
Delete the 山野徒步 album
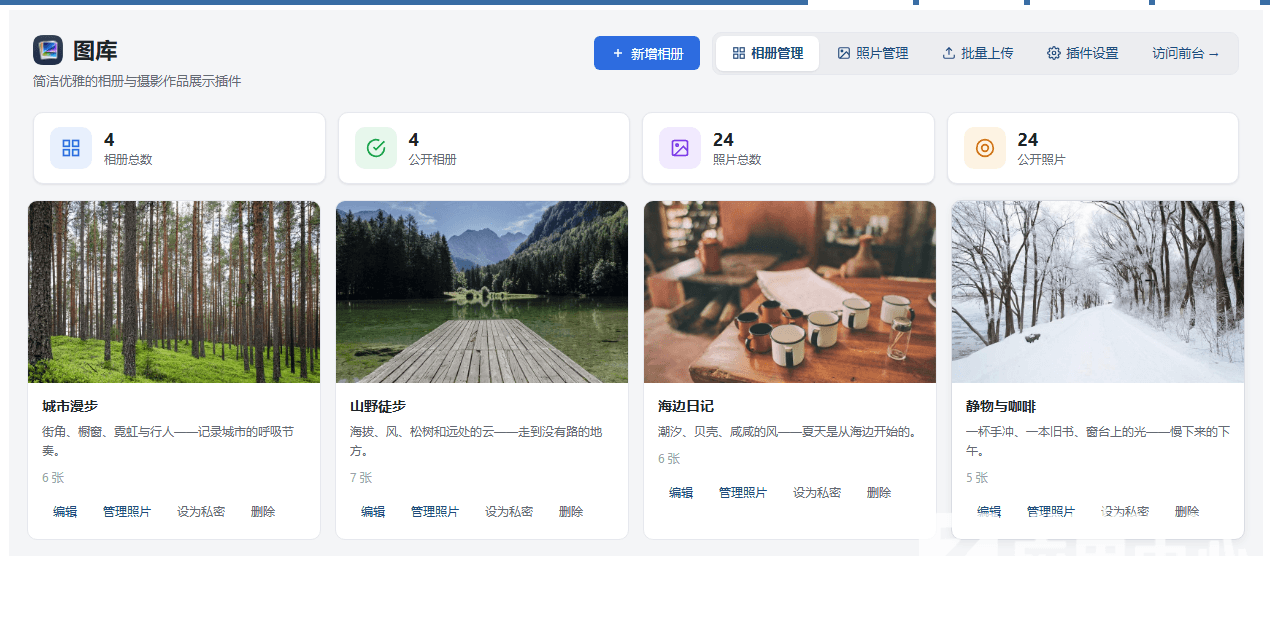coord(571,511)
